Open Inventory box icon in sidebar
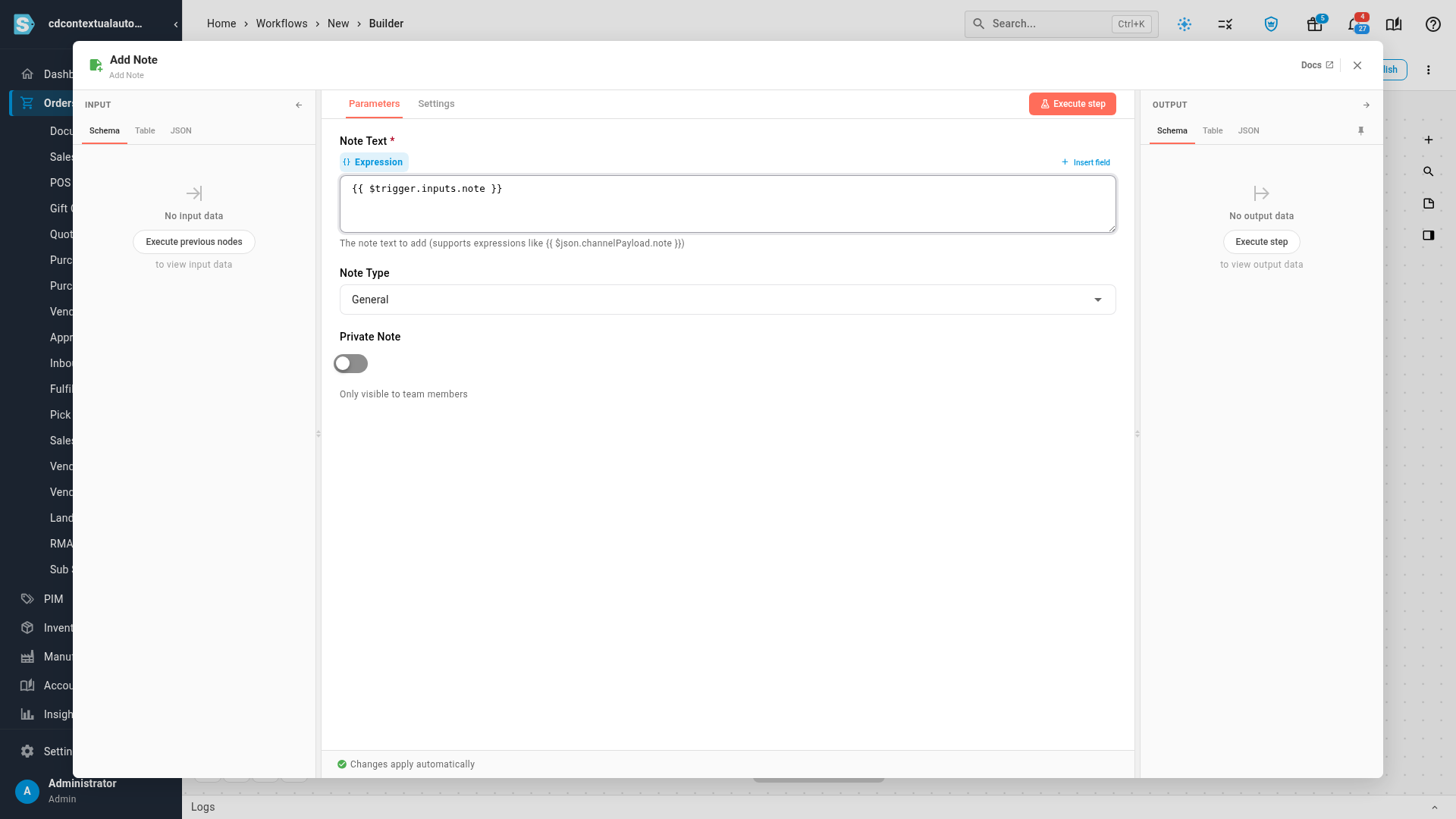This screenshot has width=1456, height=819. pos(27,627)
